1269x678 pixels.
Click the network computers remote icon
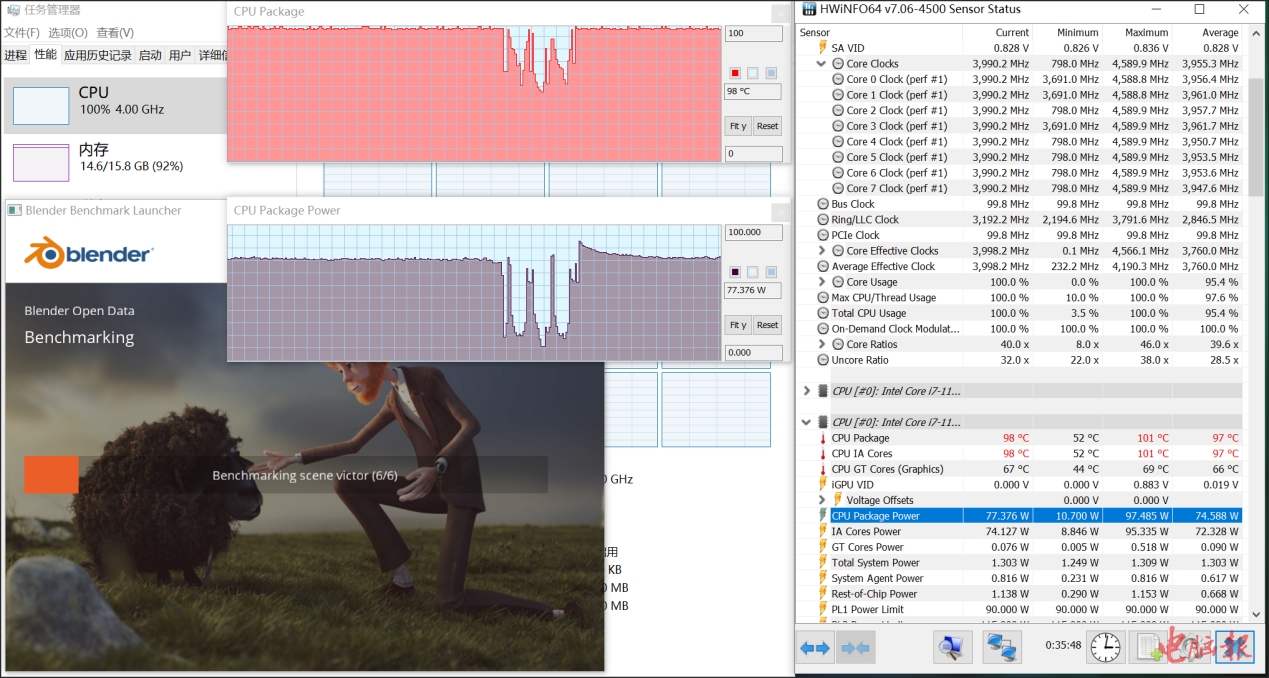(x=1001, y=648)
